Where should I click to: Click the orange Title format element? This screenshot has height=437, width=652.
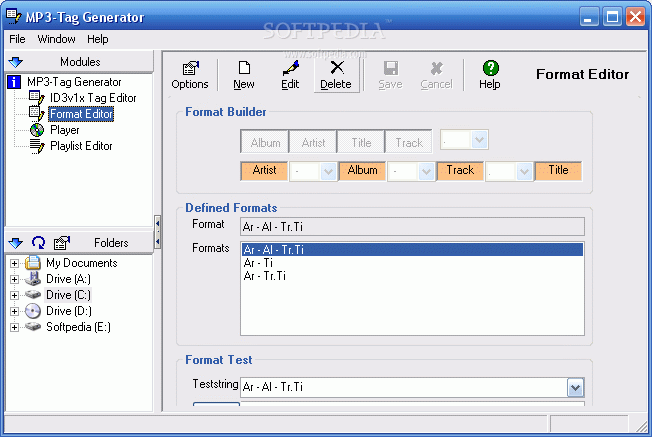558,171
